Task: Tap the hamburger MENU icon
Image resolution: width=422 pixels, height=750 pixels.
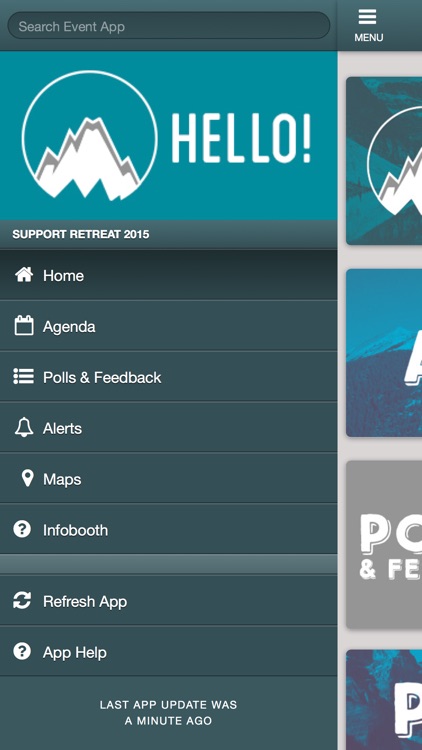Action: pos(367,18)
